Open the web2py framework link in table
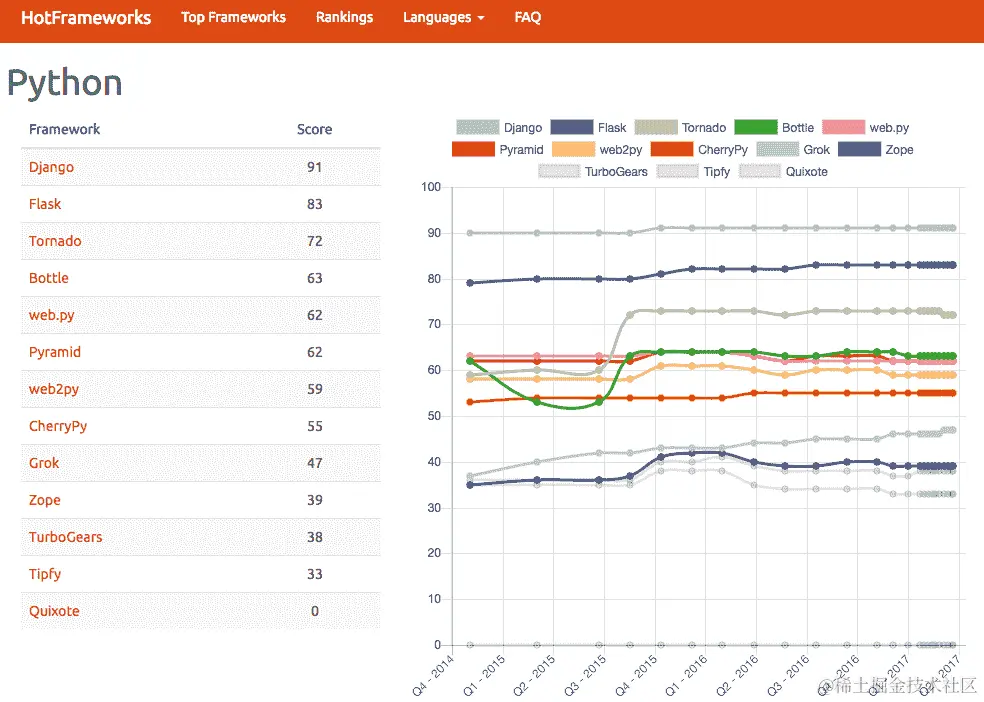 tap(54, 390)
